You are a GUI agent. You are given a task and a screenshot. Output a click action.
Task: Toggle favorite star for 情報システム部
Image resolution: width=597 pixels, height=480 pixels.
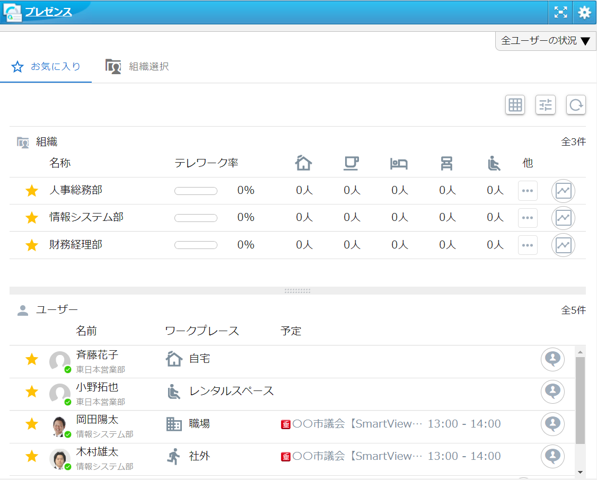pos(32,218)
